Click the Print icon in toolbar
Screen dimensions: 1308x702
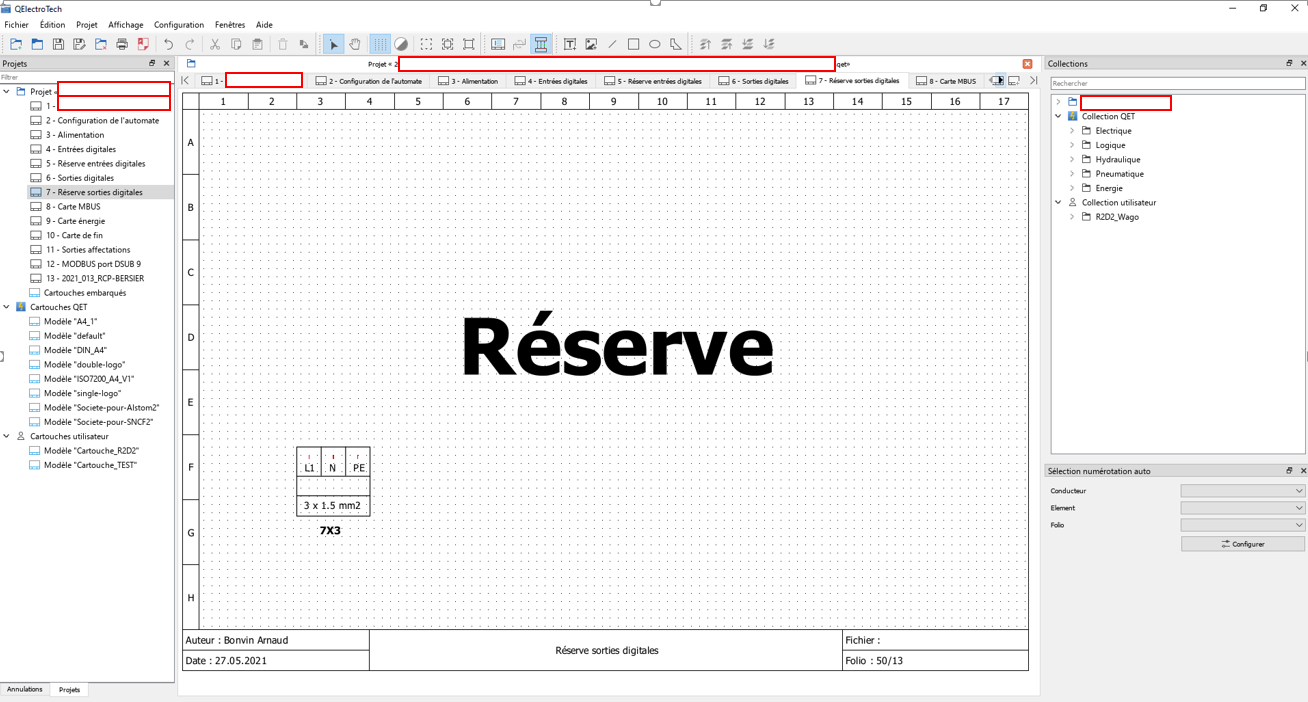pos(122,44)
